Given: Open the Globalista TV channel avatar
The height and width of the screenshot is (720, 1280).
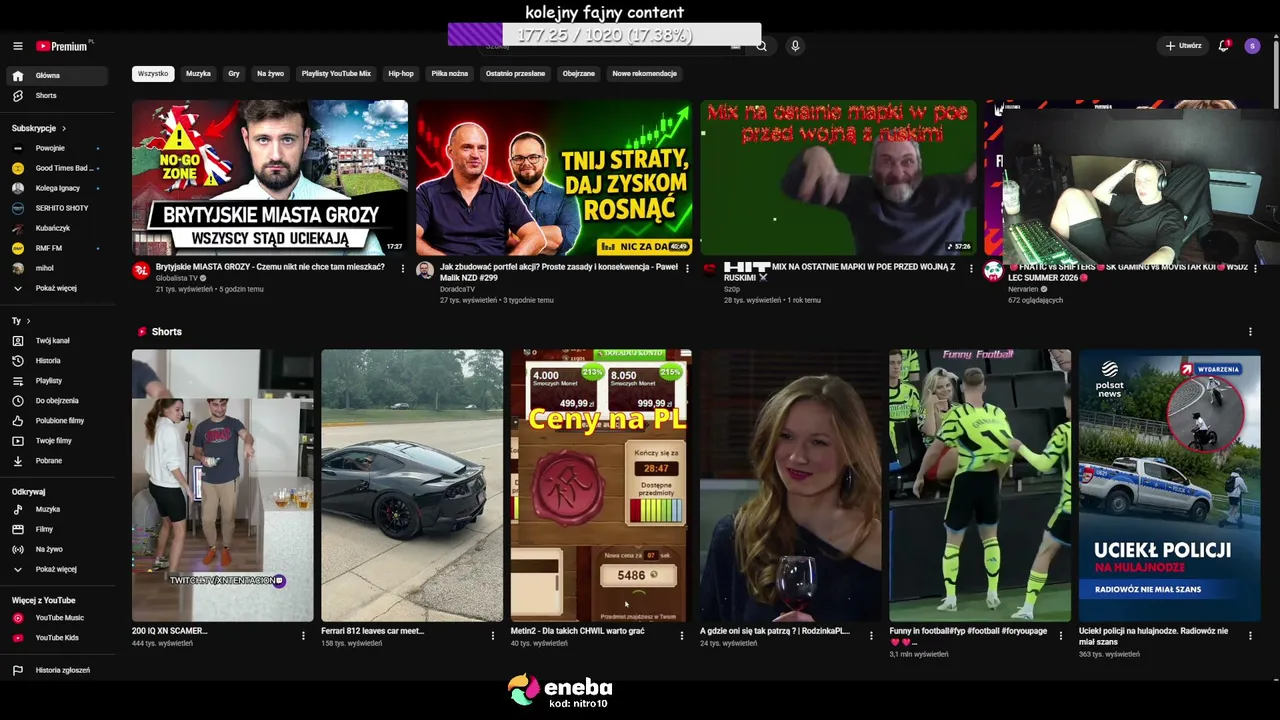Looking at the screenshot, I should pos(141,270).
